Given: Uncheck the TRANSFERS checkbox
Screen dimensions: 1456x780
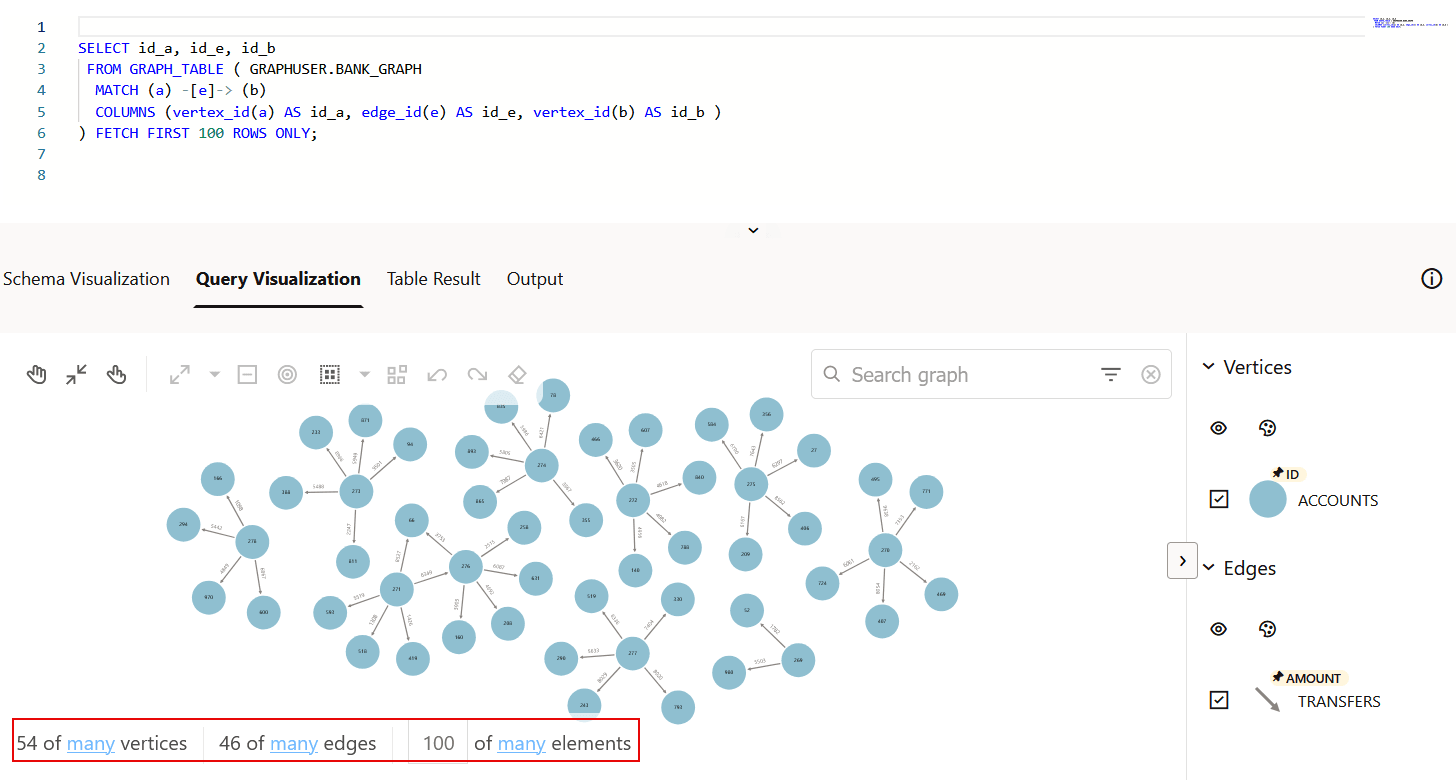Looking at the screenshot, I should (1218, 699).
